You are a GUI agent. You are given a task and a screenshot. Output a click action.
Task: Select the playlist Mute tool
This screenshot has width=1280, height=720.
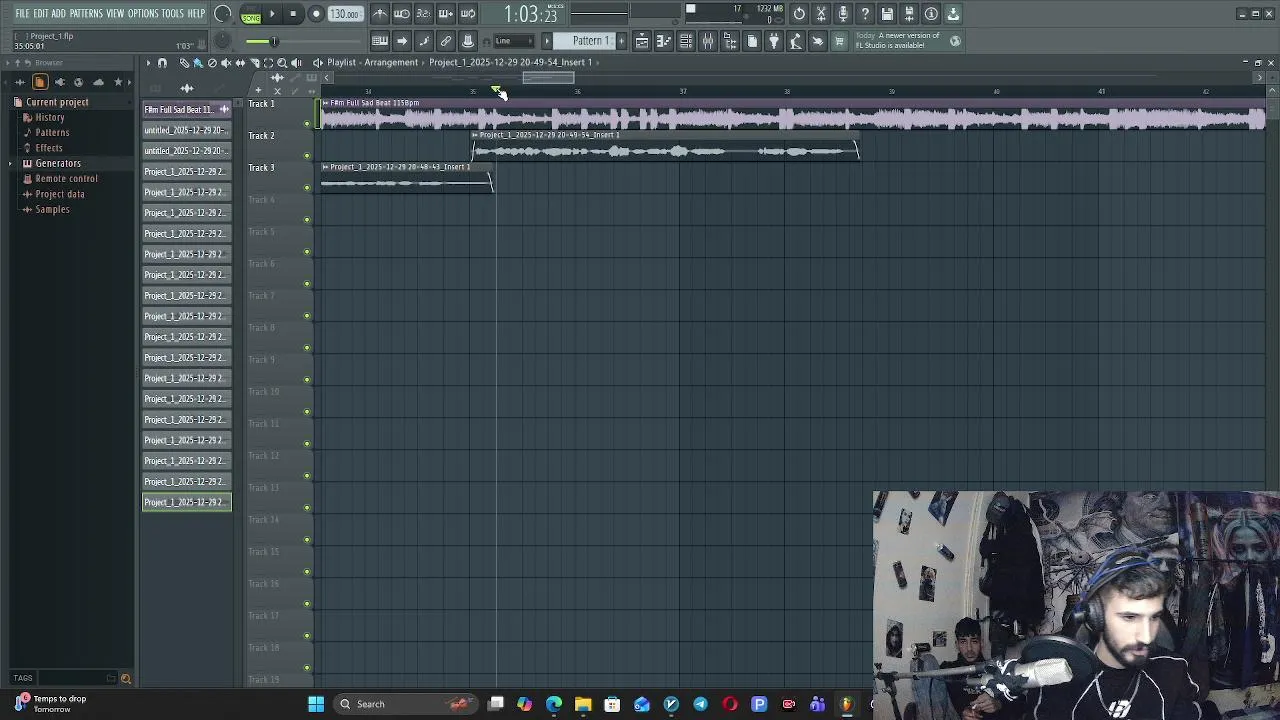[226, 63]
